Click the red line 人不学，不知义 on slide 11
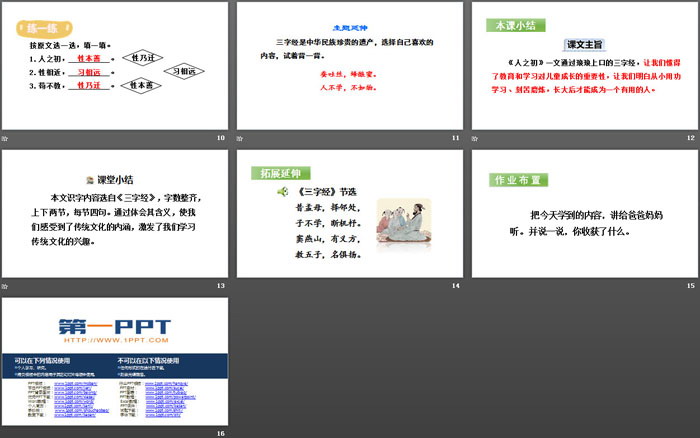This screenshot has width=700, height=438. [x=348, y=88]
